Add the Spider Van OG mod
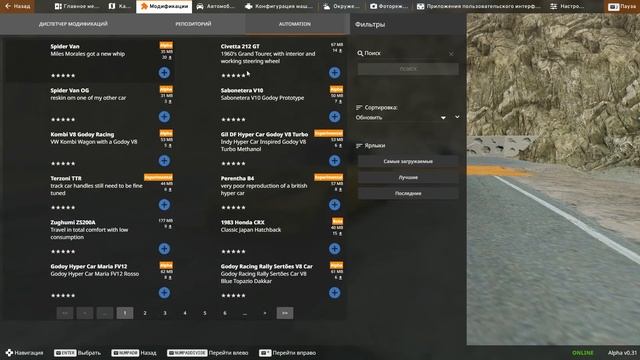This screenshot has height=360, width=640. pyautogui.click(x=164, y=117)
